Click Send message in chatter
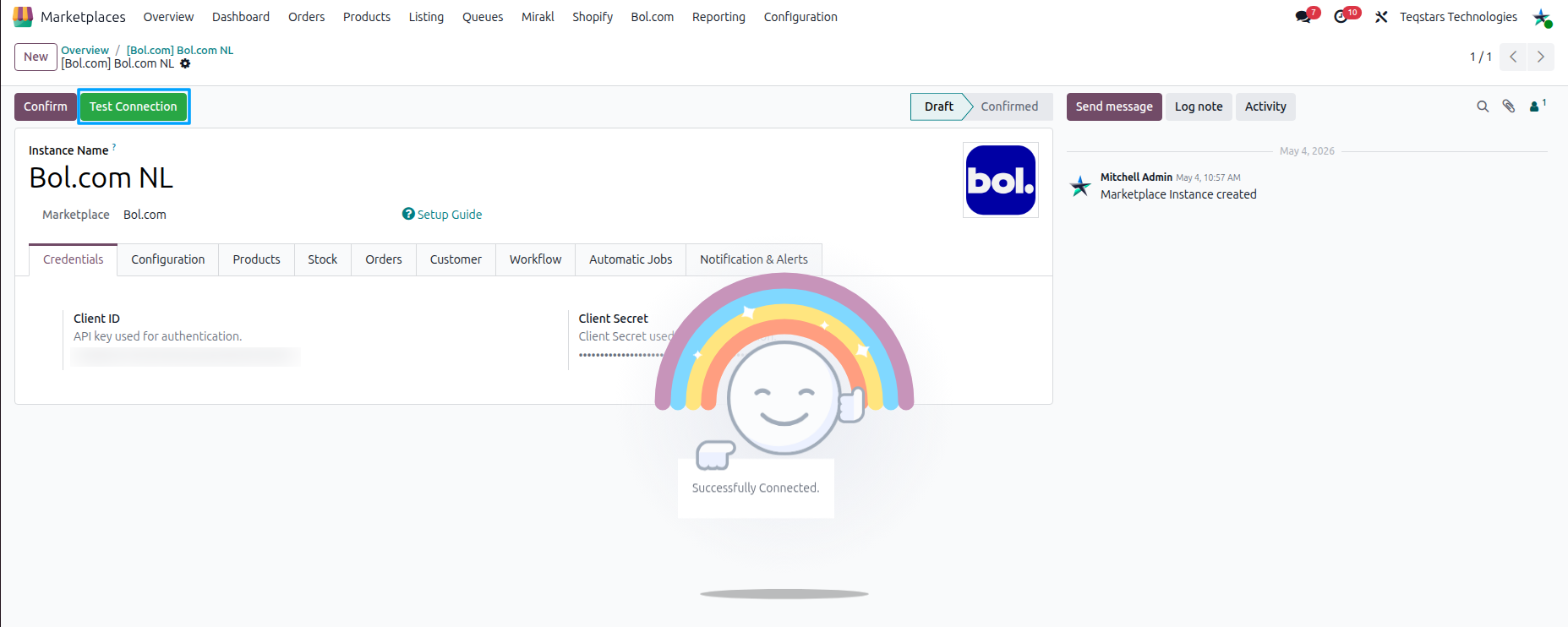1568x627 pixels. pos(1114,106)
